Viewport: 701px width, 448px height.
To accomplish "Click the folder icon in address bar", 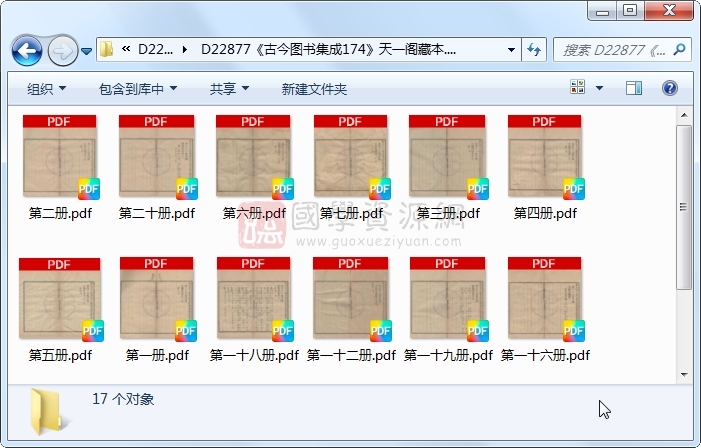I will 106,49.
